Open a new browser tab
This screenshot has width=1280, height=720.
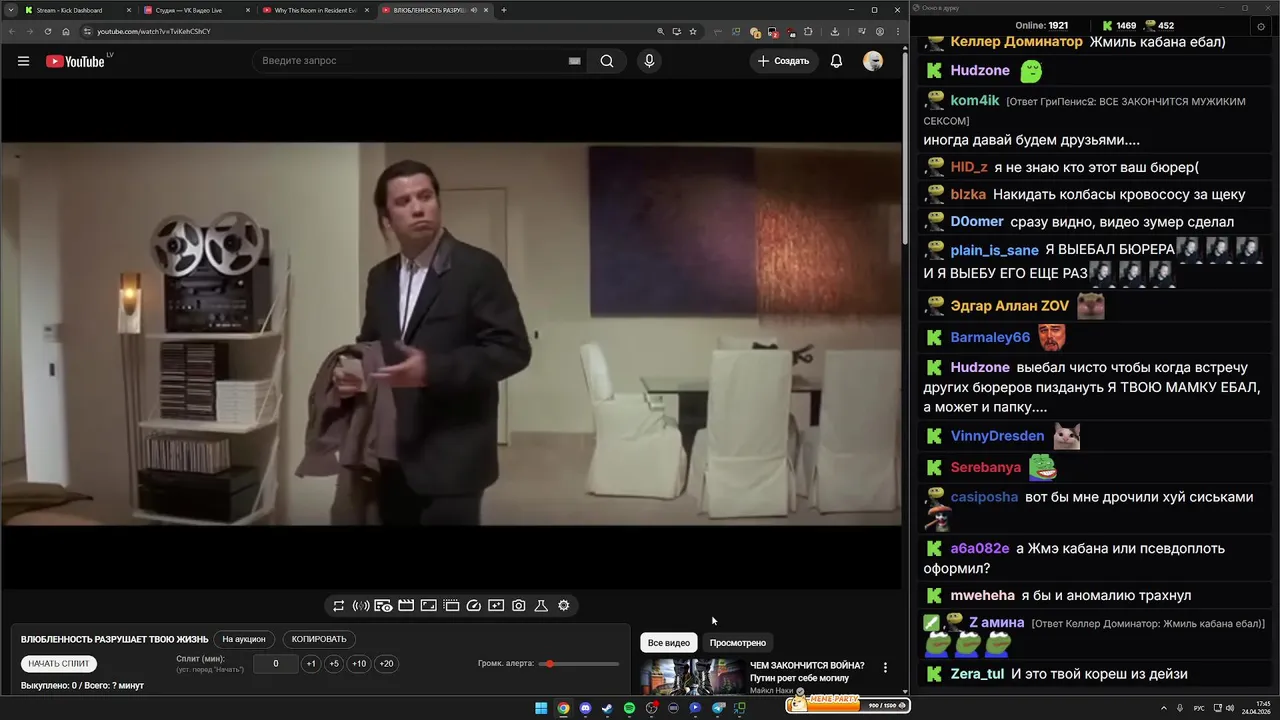[x=503, y=10]
